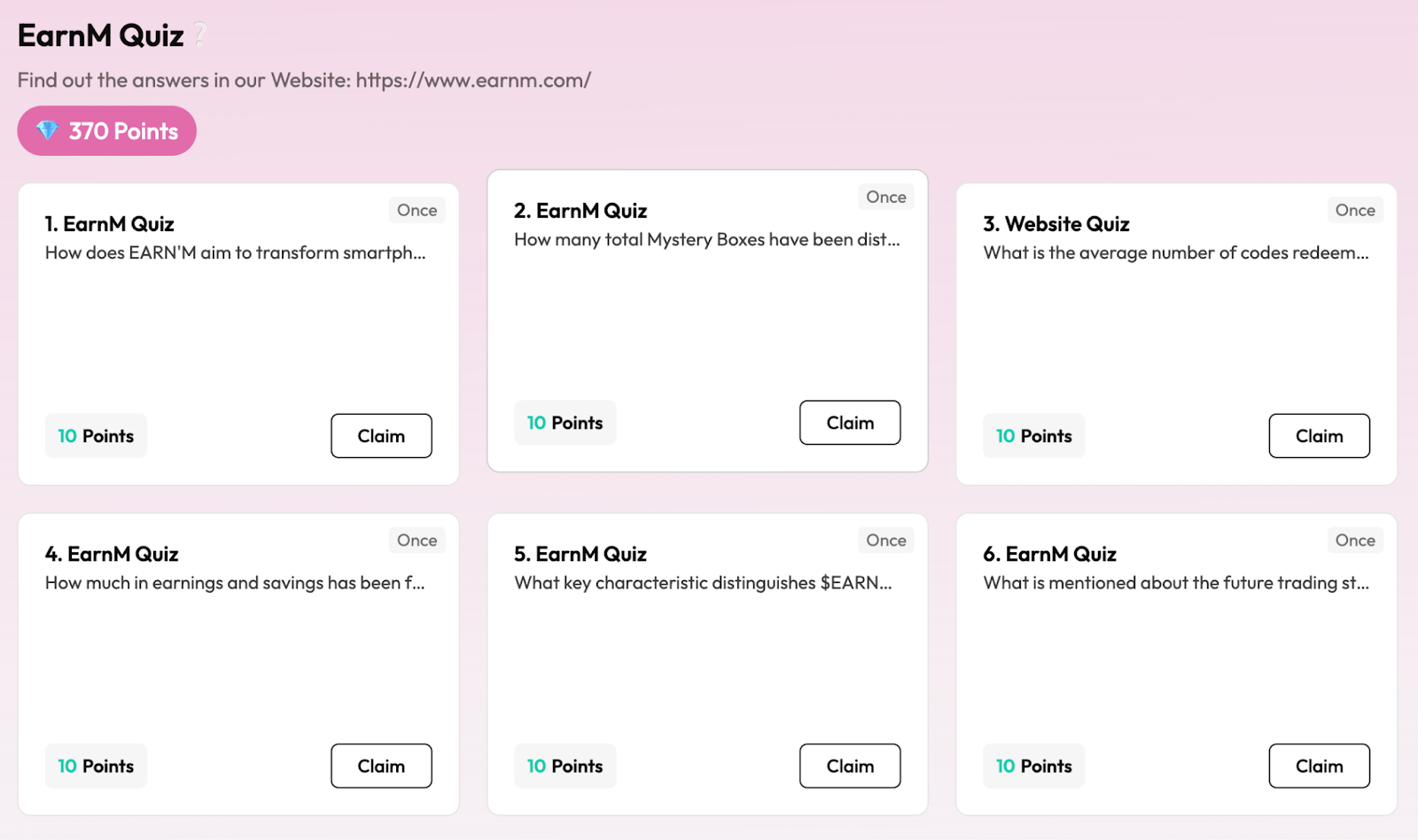1418x840 pixels.
Task: Click the 10 Points badge on quiz 6
Action: pos(1033,766)
